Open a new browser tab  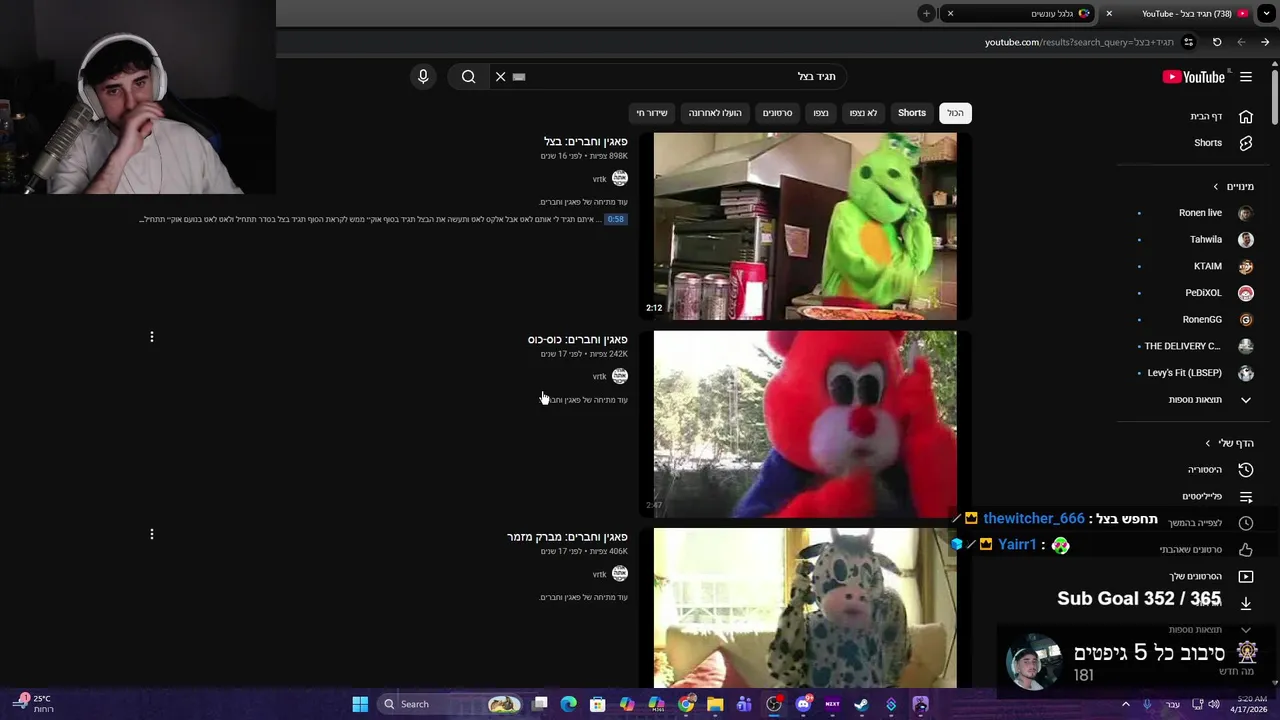926,13
